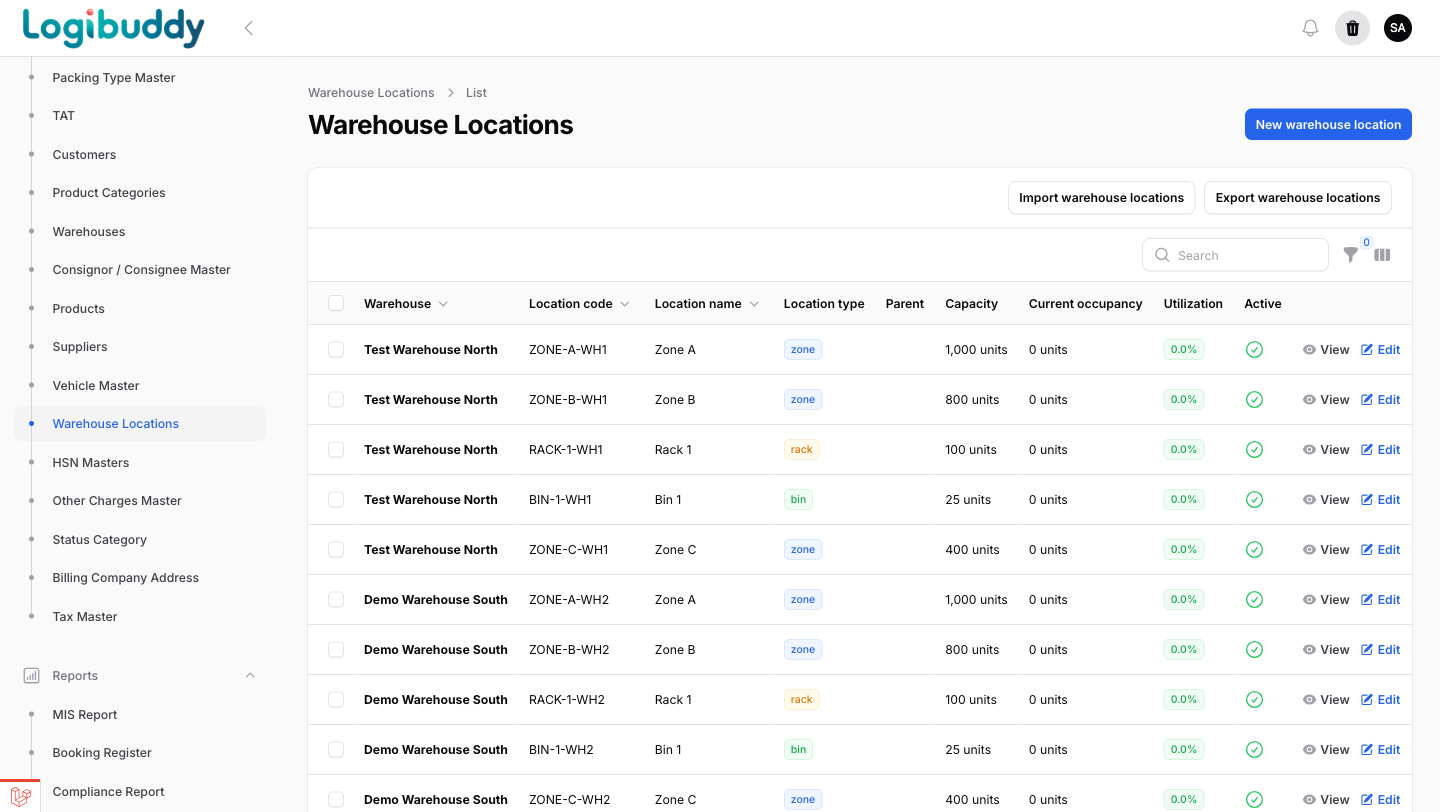View the ZONE-B-WH2 location
The width and height of the screenshot is (1440, 812).
(x=1326, y=650)
